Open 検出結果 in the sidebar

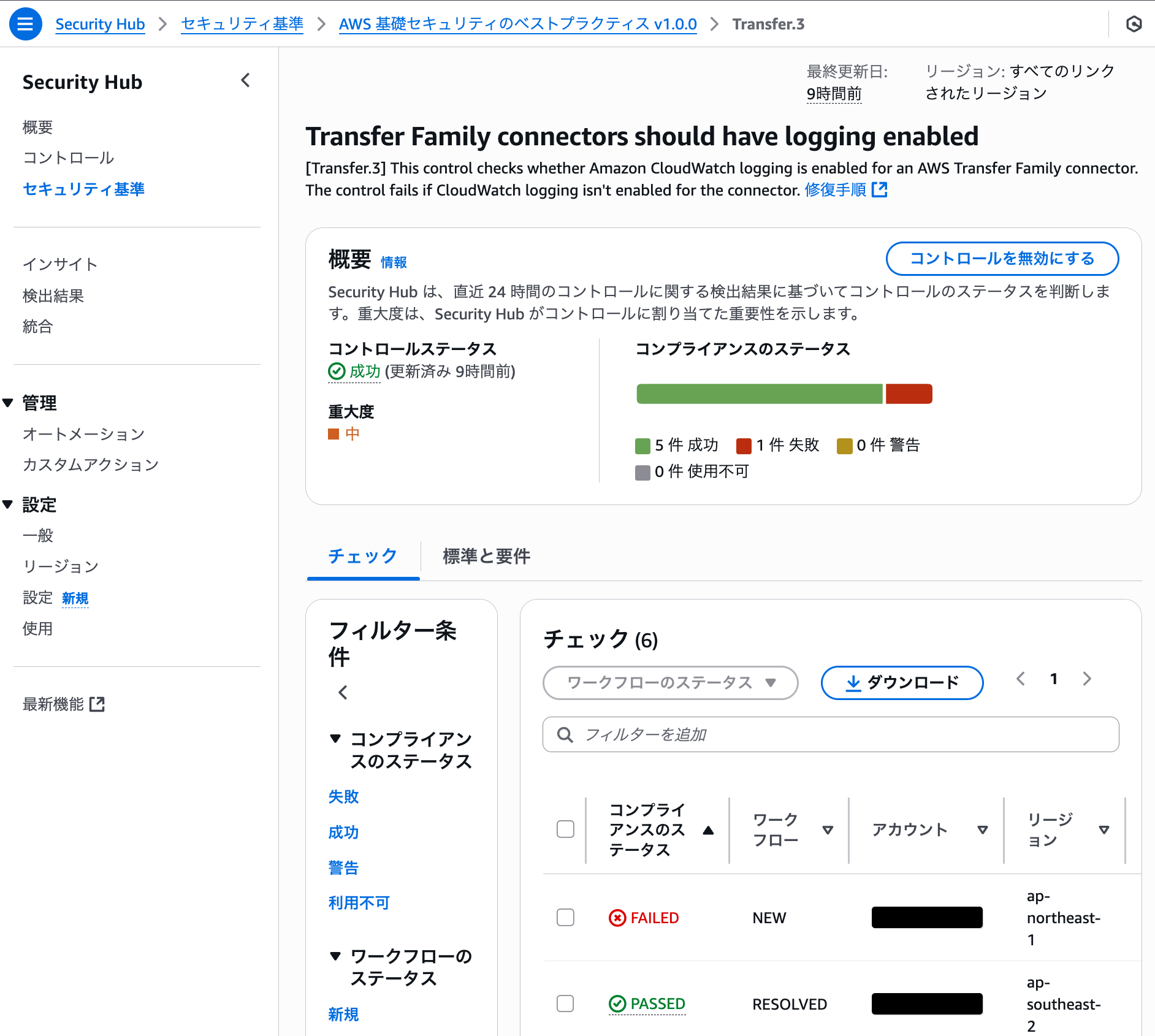(x=53, y=295)
